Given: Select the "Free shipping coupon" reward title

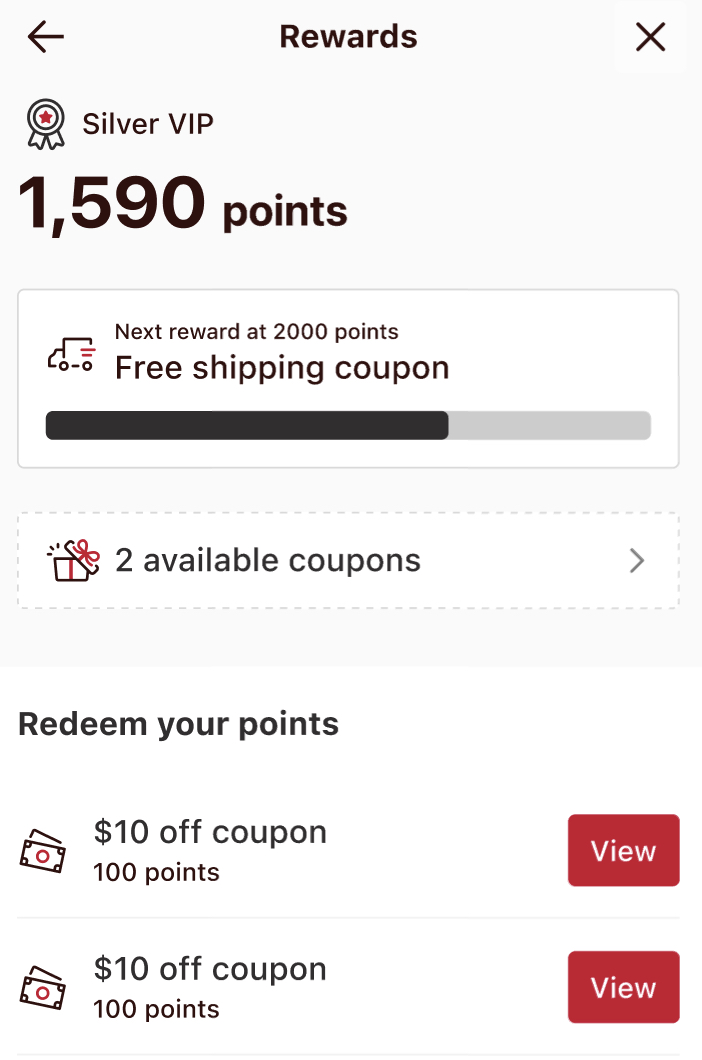Looking at the screenshot, I should click(282, 368).
